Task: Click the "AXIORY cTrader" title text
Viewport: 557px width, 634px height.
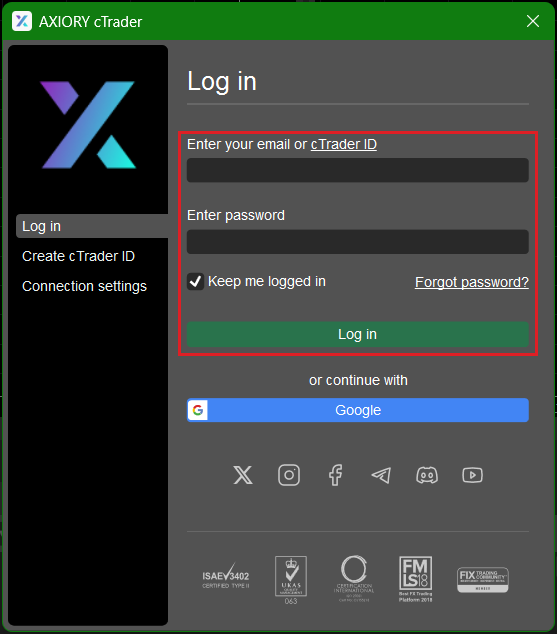Action: 91,22
